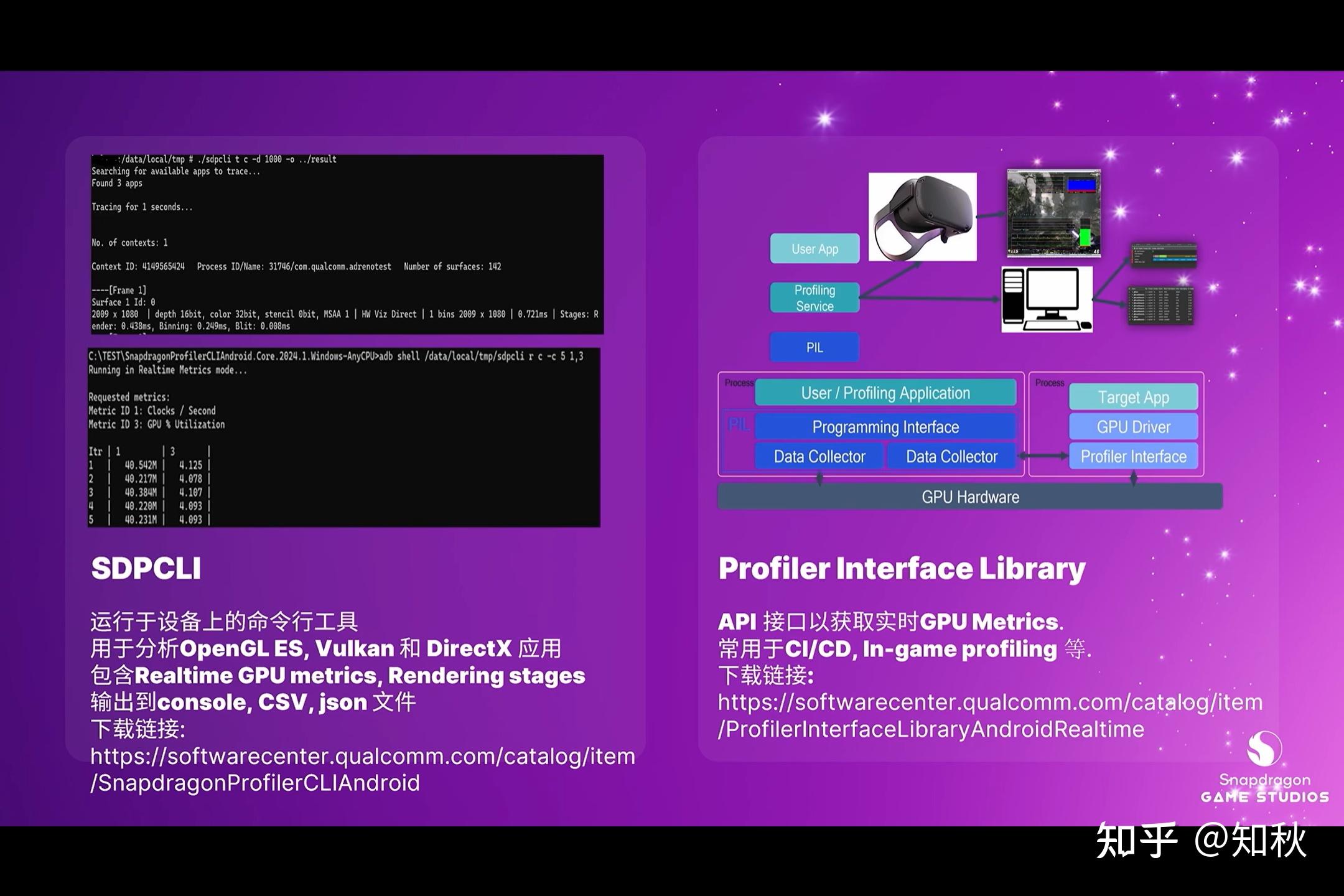Select the GPU Driver block

pos(1132,426)
